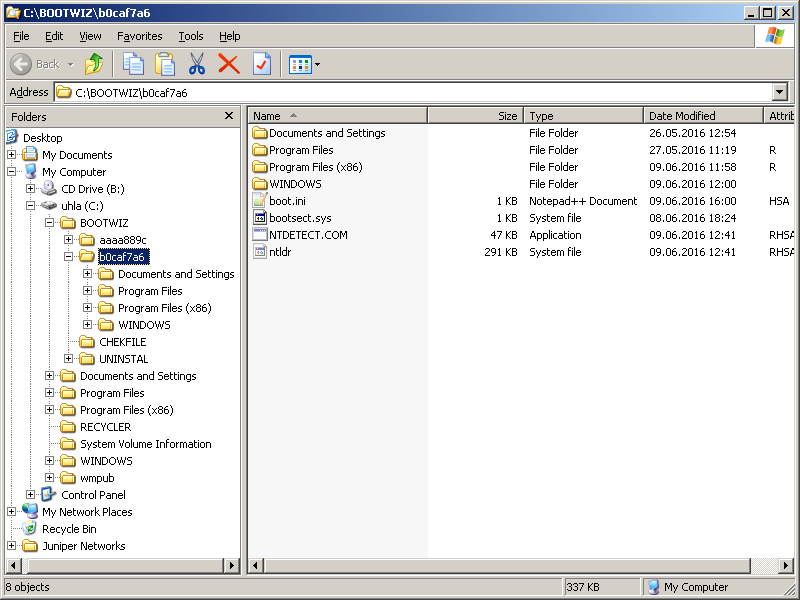Select Juniper Networks folder icon
This screenshot has width=800, height=600.
[30, 546]
